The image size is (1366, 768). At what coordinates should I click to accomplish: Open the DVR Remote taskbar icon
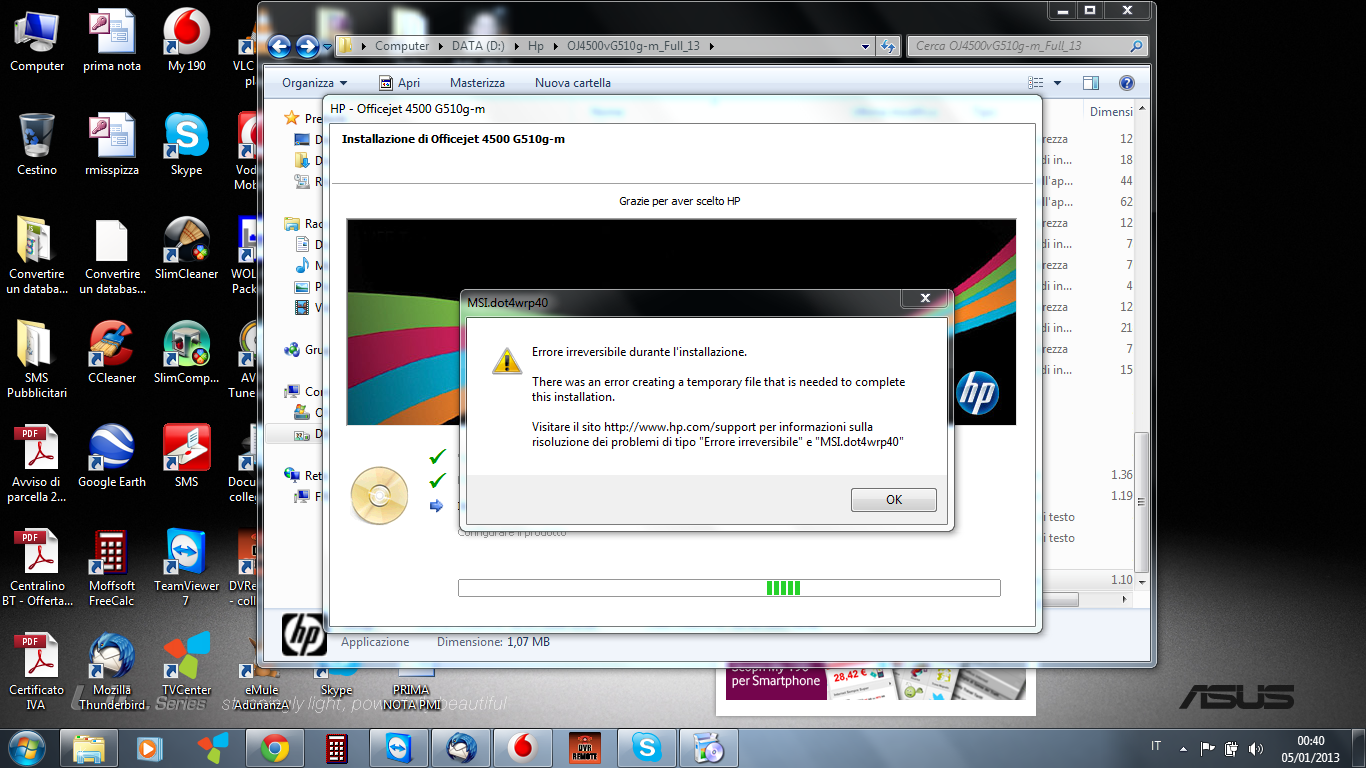[x=585, y=748]
